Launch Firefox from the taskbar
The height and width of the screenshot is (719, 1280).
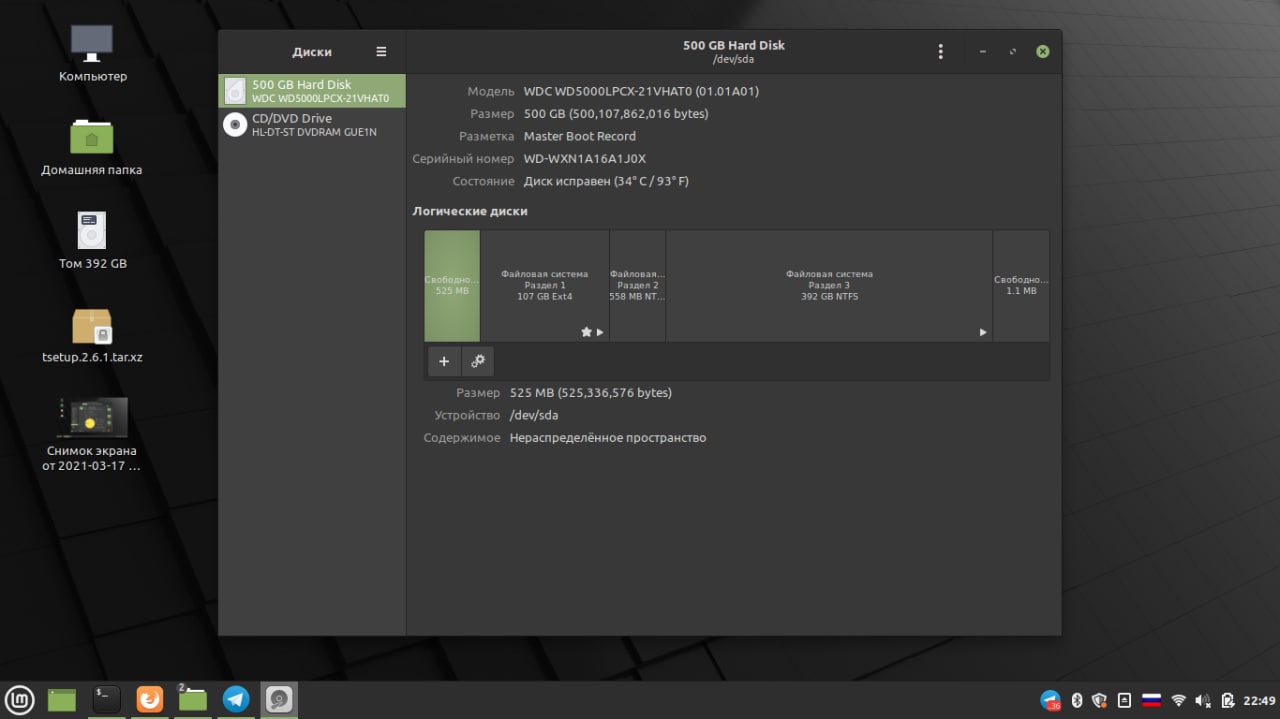click(x=149, y=699)
